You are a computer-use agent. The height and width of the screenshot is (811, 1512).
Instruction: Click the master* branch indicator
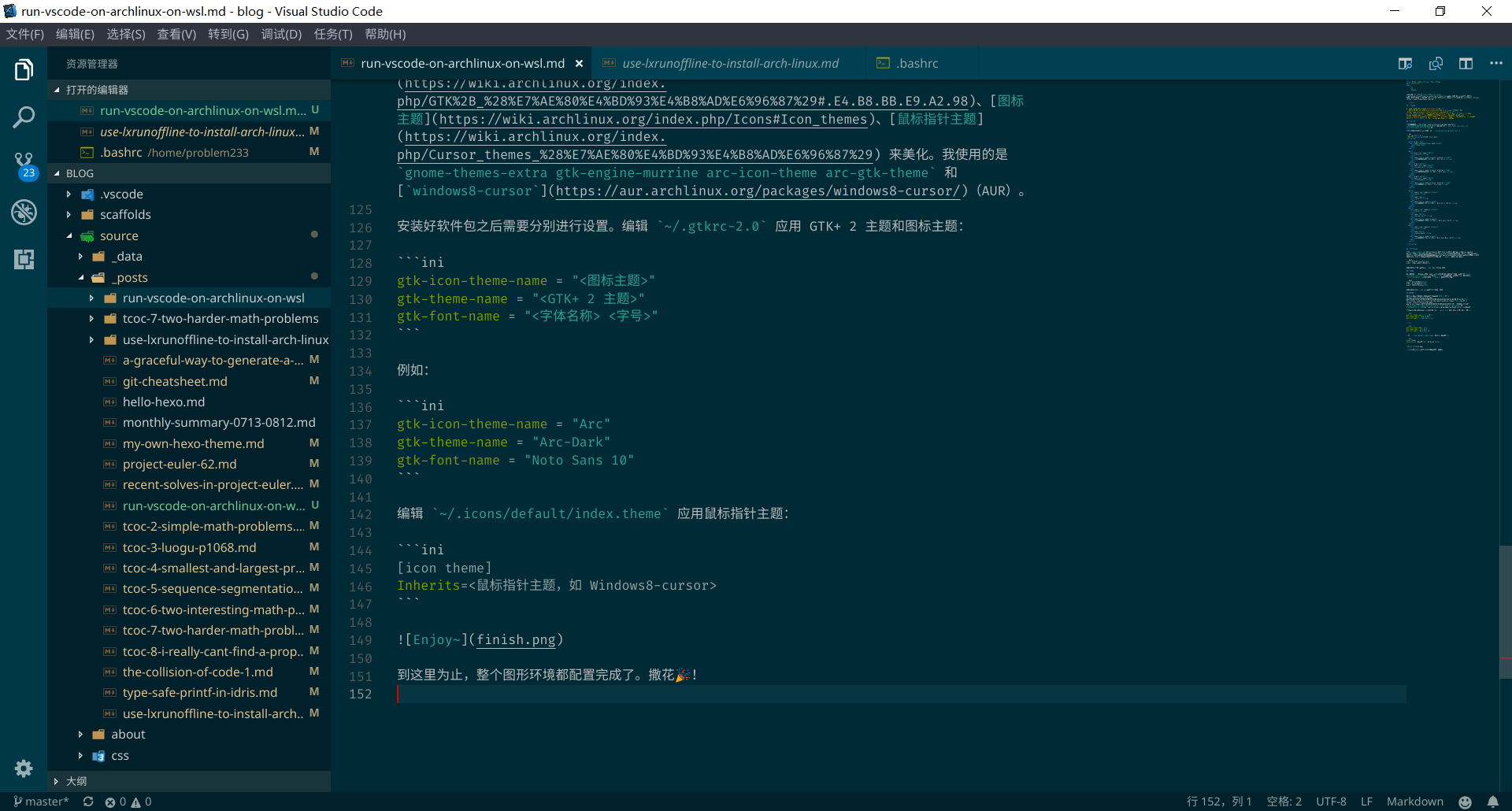pyautogui.click(x=42, y=802)
